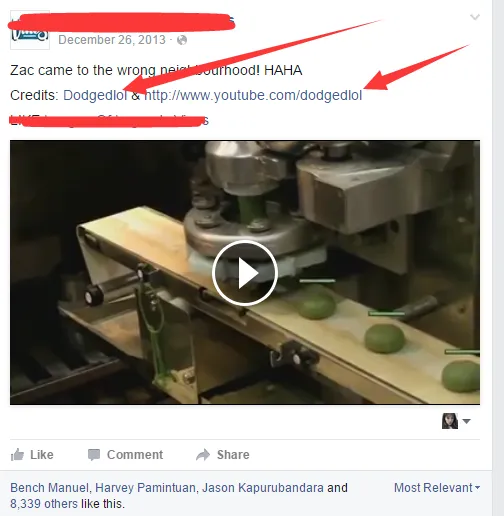Open the Dodgedlol credits link
Screen dimensions: 504x516
point(95,95)
